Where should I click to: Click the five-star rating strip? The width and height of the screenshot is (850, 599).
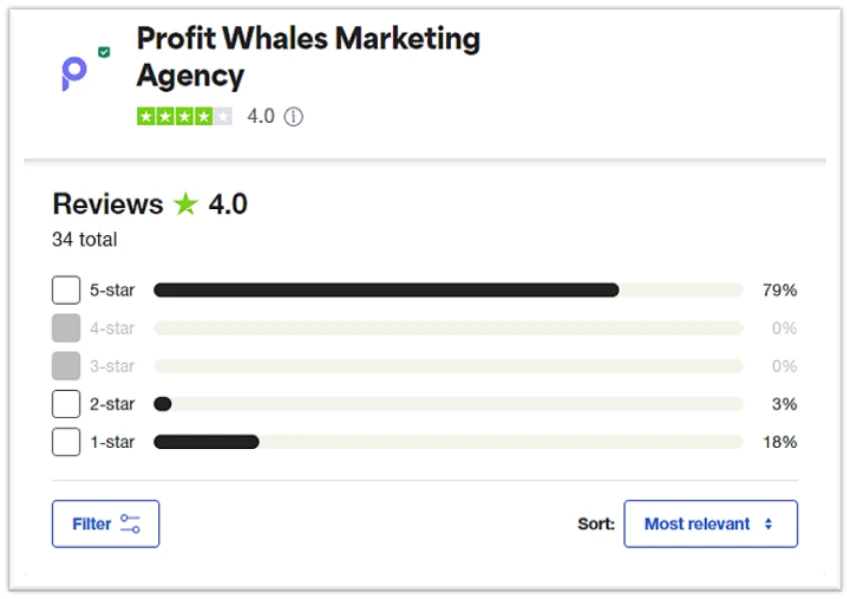pos(185,117)
